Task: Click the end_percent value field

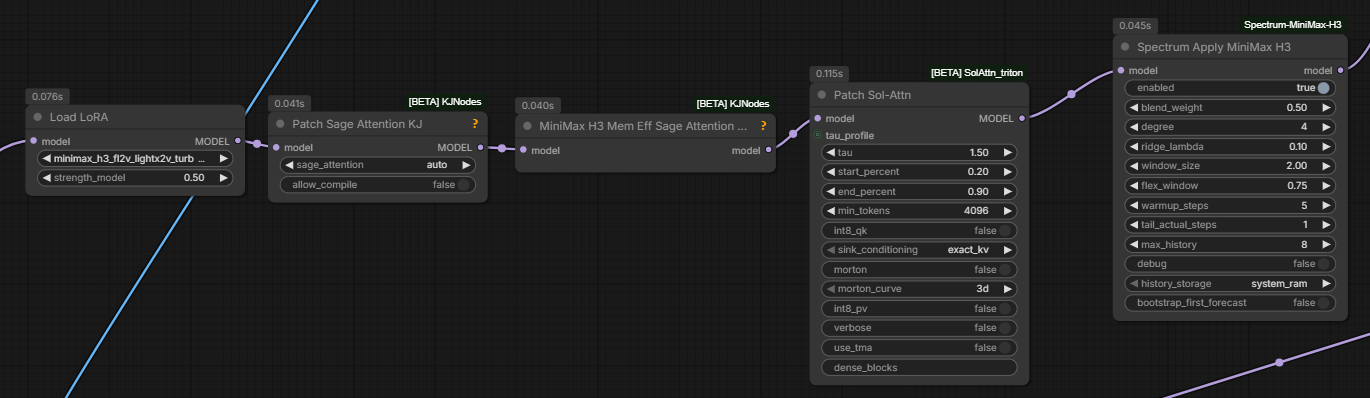Action: point(919,192)
